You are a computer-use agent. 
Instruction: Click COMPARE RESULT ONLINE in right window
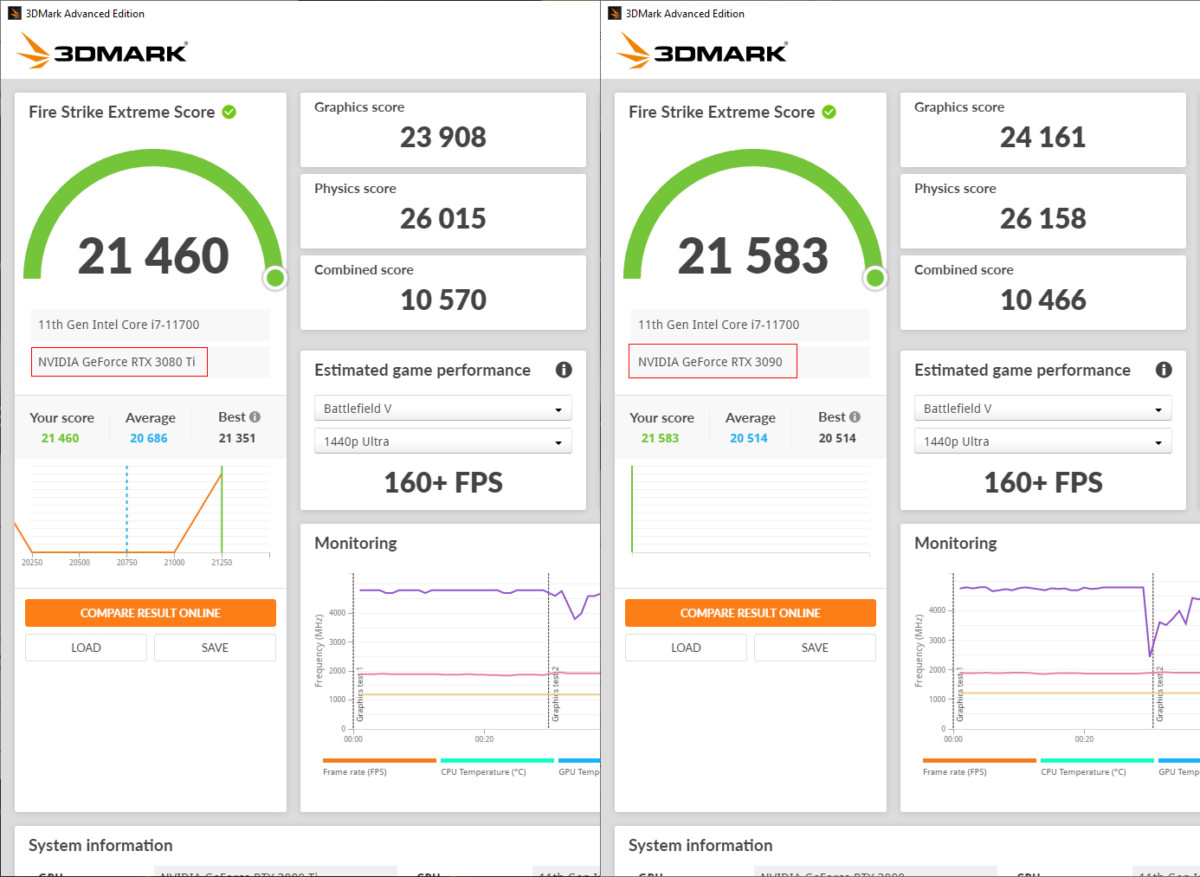(750, 613)
